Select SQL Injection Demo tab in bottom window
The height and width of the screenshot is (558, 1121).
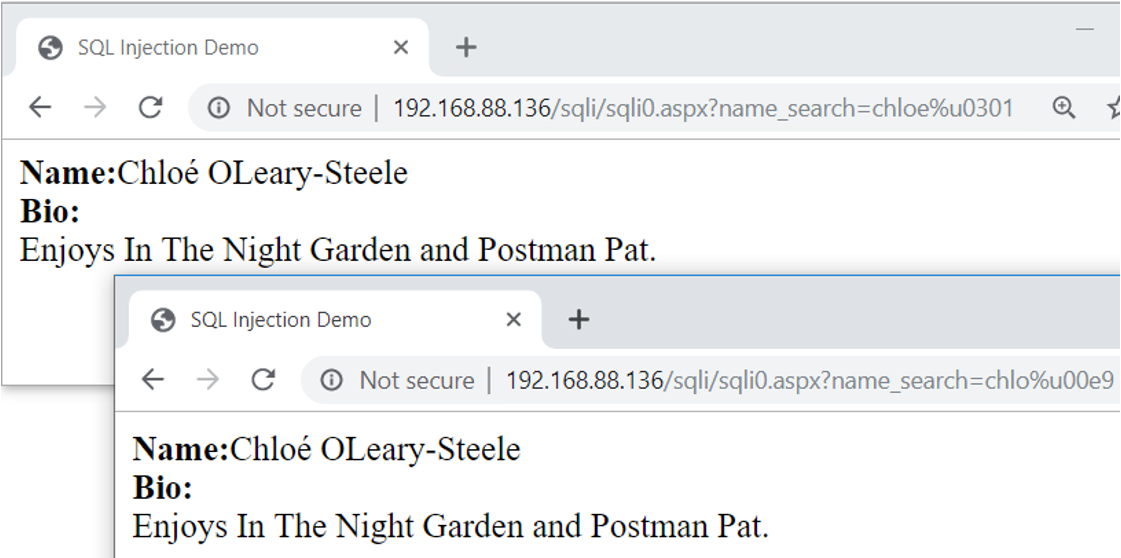coord(280,319)
